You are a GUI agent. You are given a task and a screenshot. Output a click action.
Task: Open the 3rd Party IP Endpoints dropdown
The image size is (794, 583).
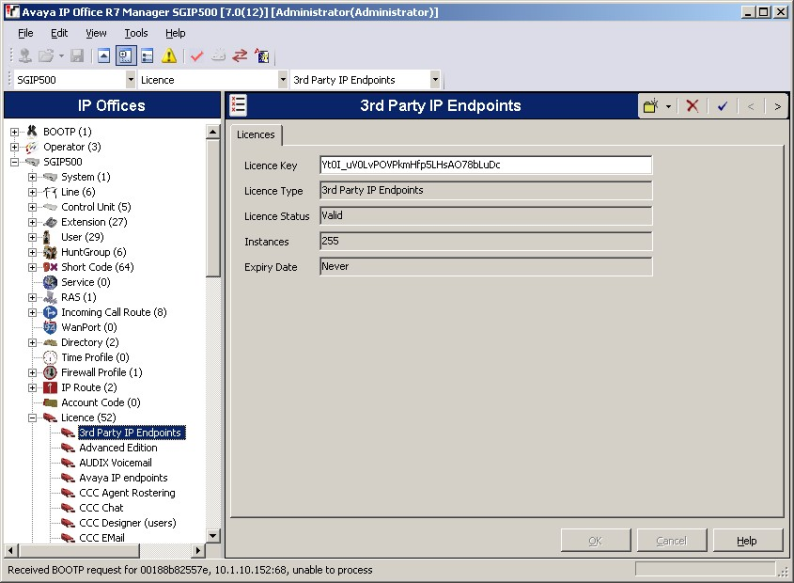tap(435, 80)
